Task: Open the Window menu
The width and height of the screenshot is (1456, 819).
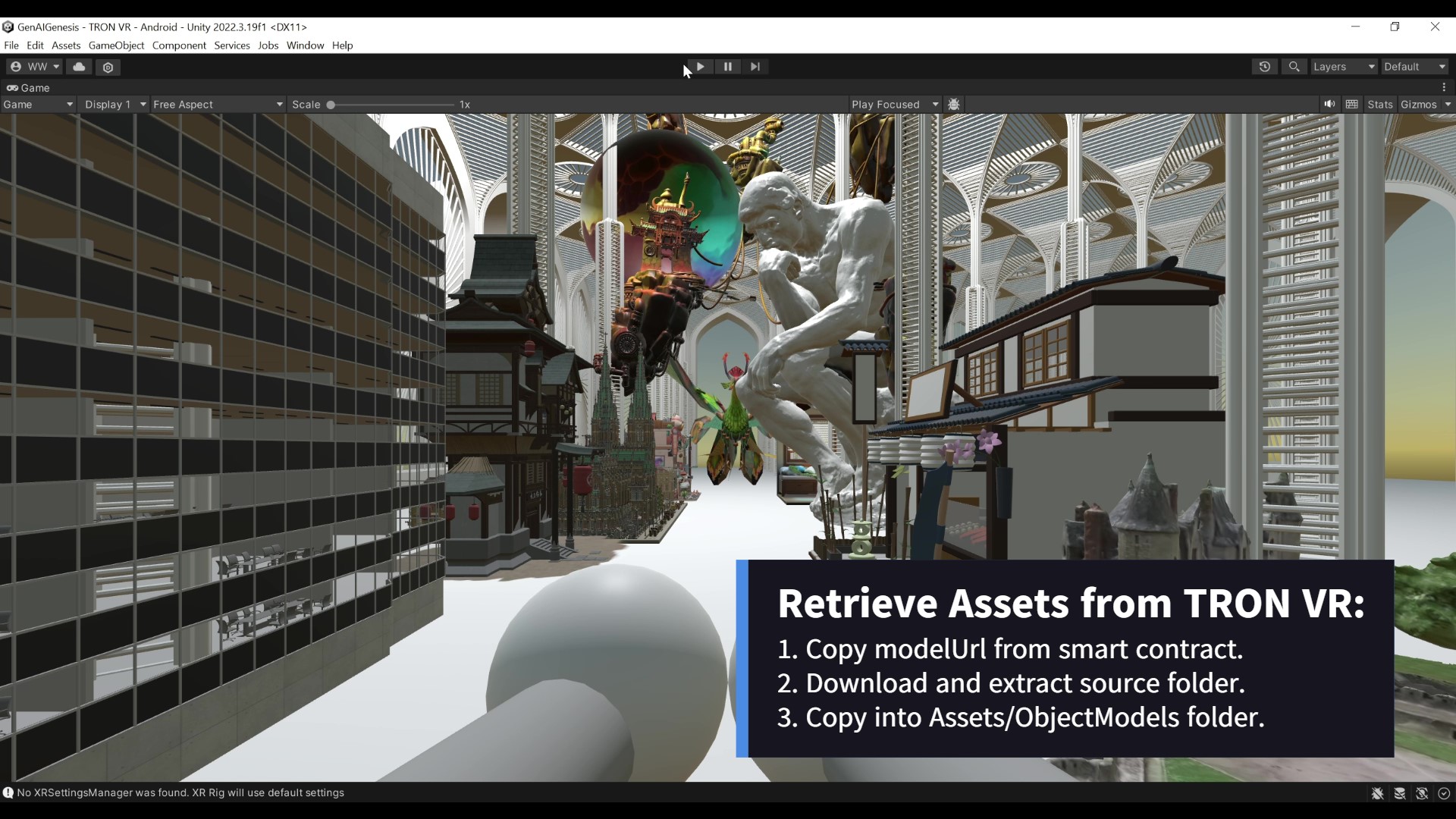Action: [305, 45]
